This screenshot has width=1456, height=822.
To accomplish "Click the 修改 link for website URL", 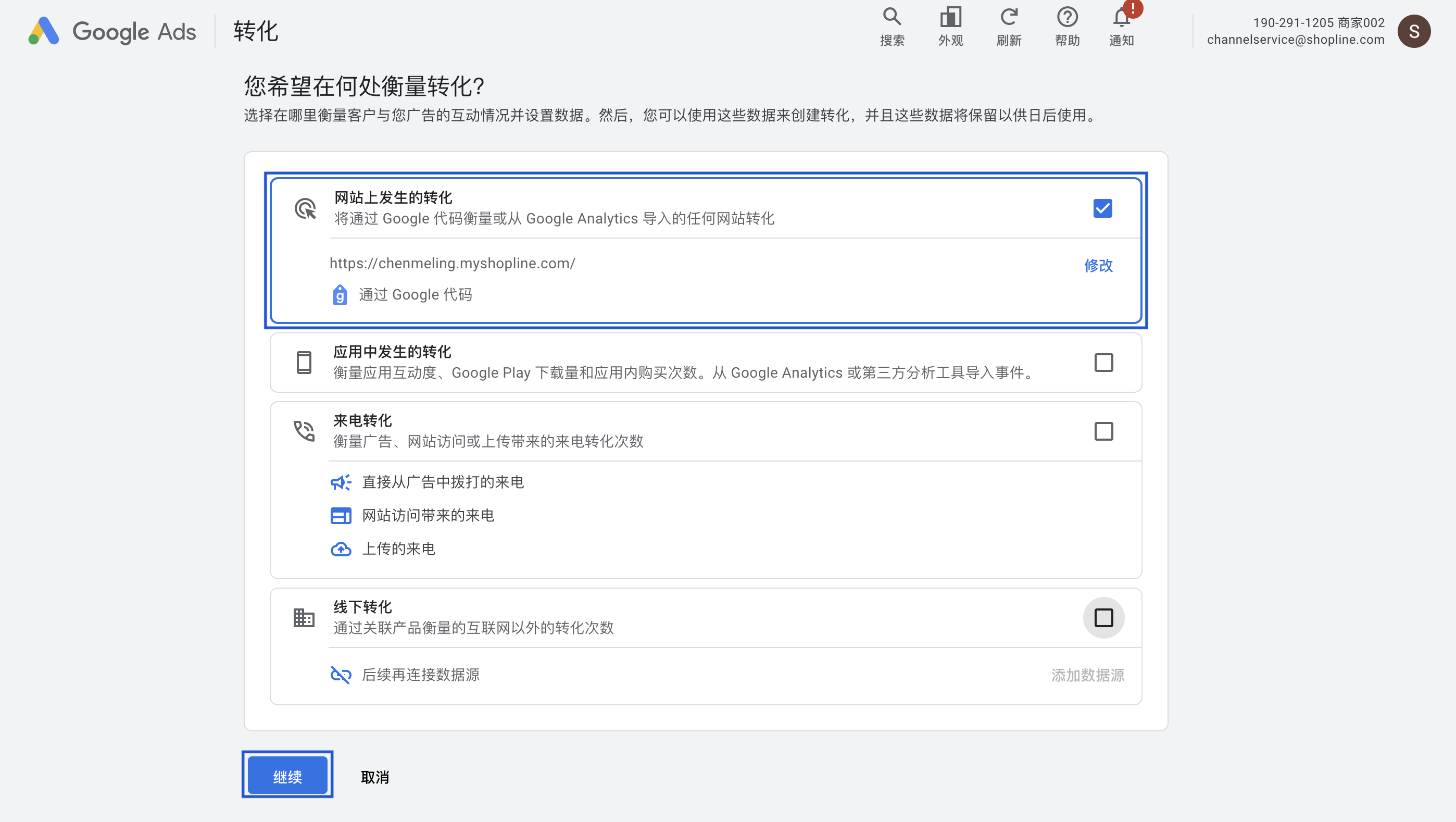I will [1098, 265].
